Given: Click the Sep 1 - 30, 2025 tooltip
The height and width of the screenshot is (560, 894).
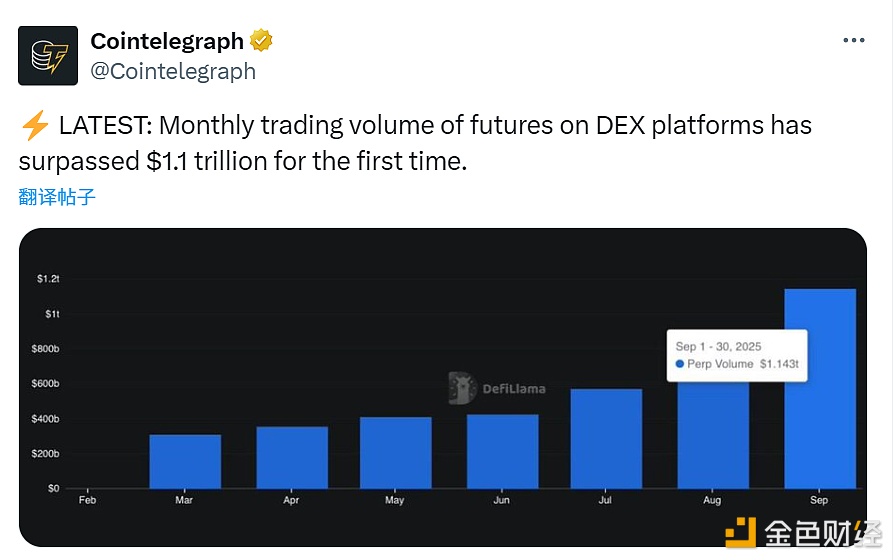Looking at the screenshot, I should (737, 354).
